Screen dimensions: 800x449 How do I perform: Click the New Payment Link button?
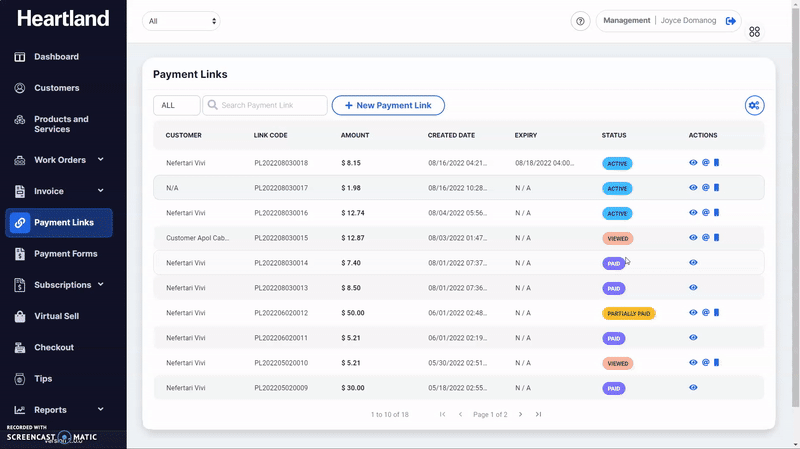(x=388, y=106)
